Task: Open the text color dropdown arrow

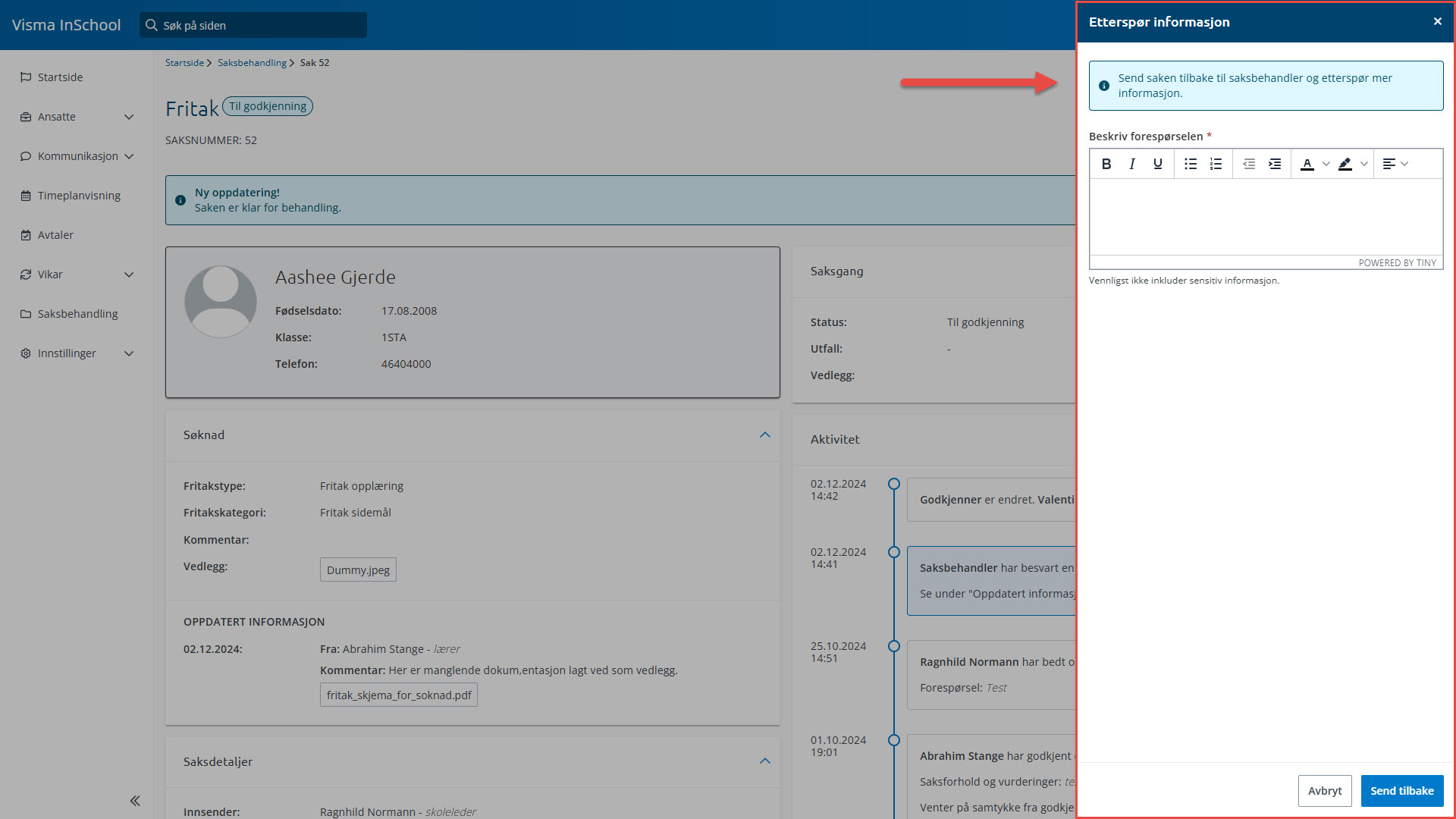Action: click(x=1326, y=164)
